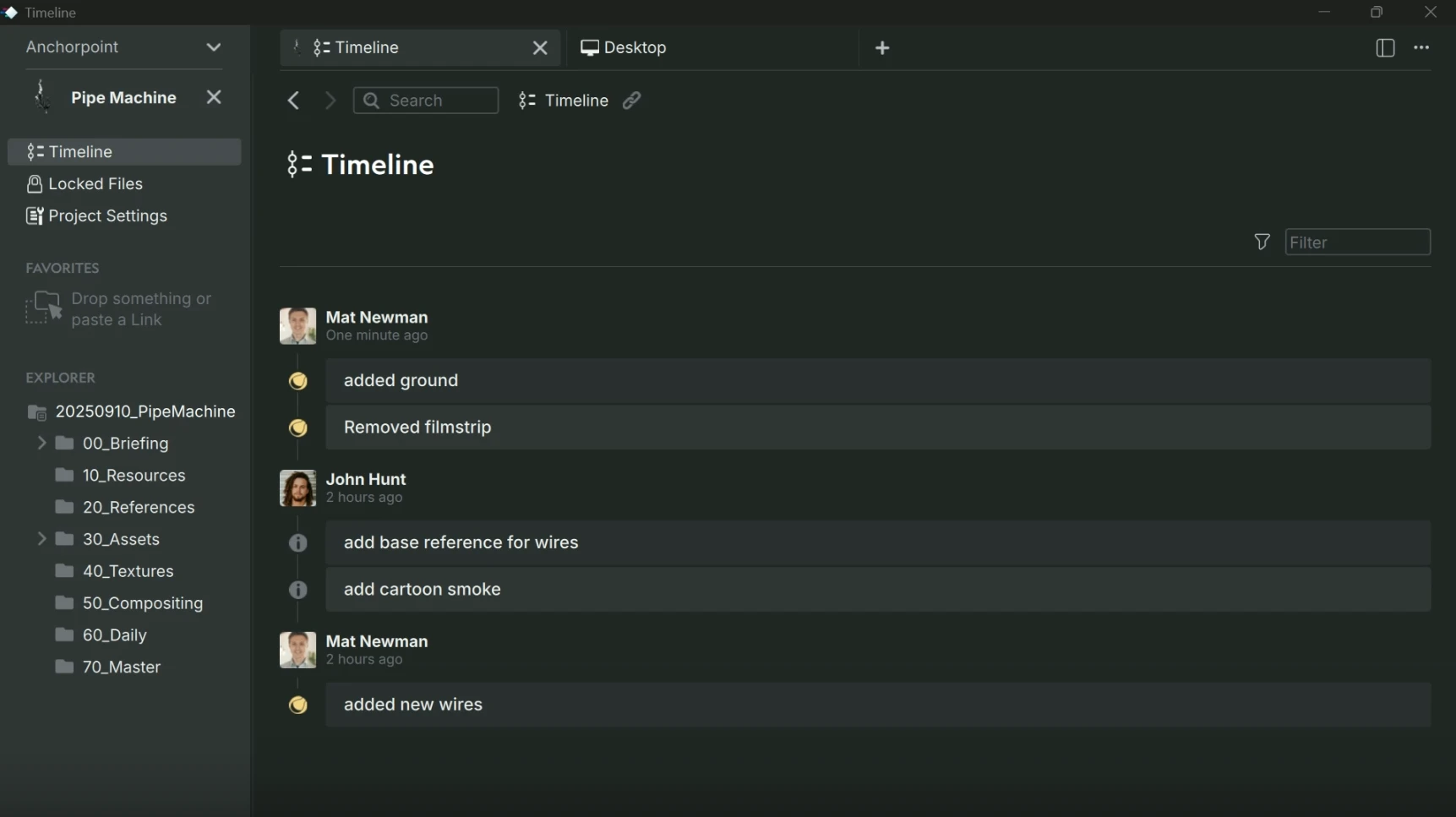Screen dimensions: 1456x817
Task: Open the 40_Textures folder
Action: (128, 572)
